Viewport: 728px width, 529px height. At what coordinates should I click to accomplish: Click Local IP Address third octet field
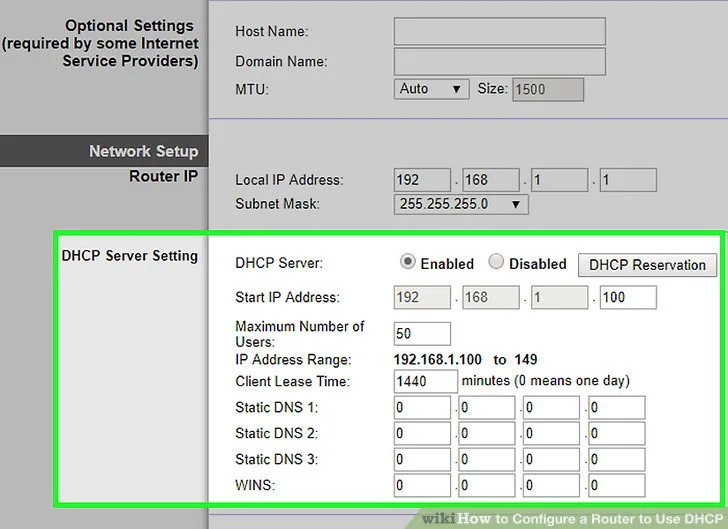click(559, 180)
